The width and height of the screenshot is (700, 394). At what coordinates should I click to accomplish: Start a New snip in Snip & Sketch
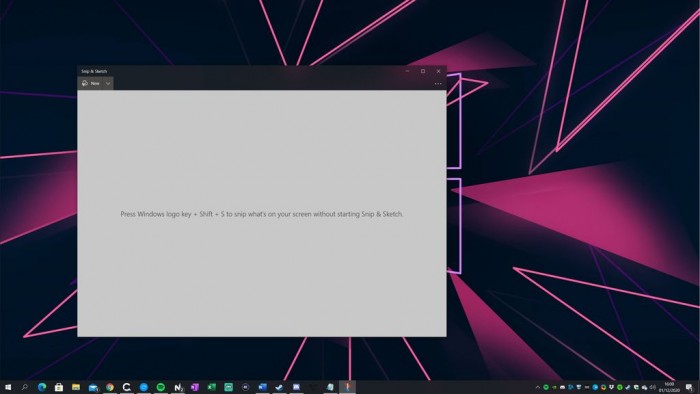point(91,83)
